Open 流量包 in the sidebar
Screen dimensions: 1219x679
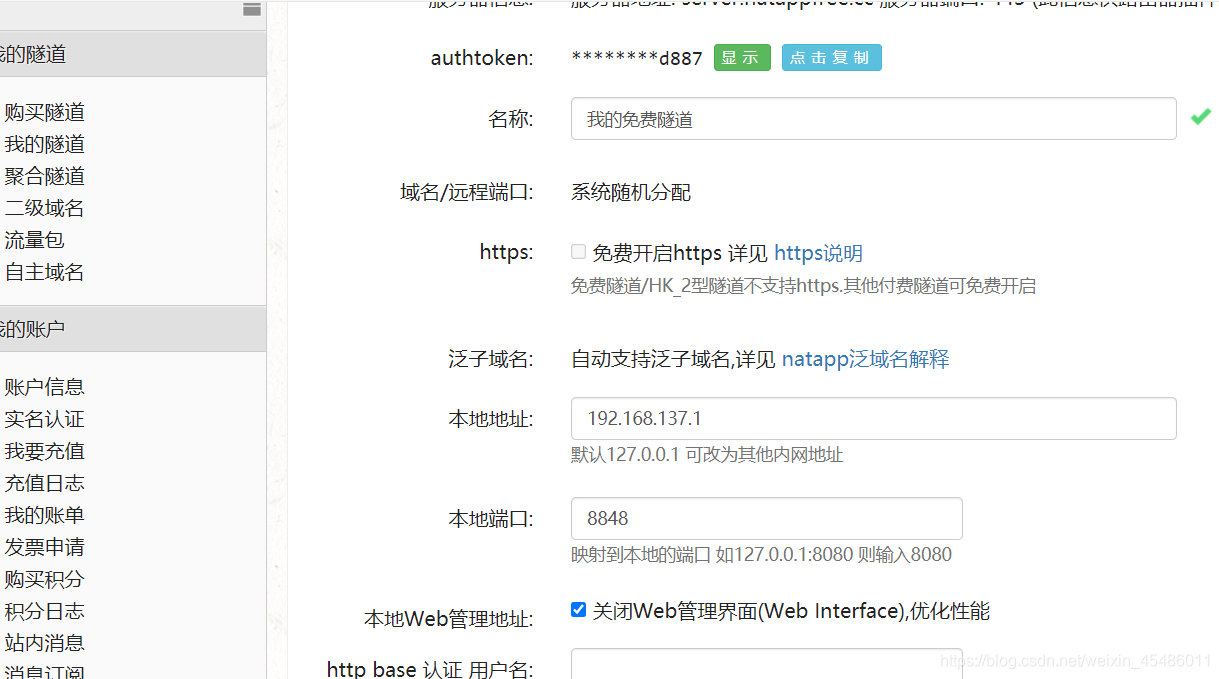(x=34, y=240)
